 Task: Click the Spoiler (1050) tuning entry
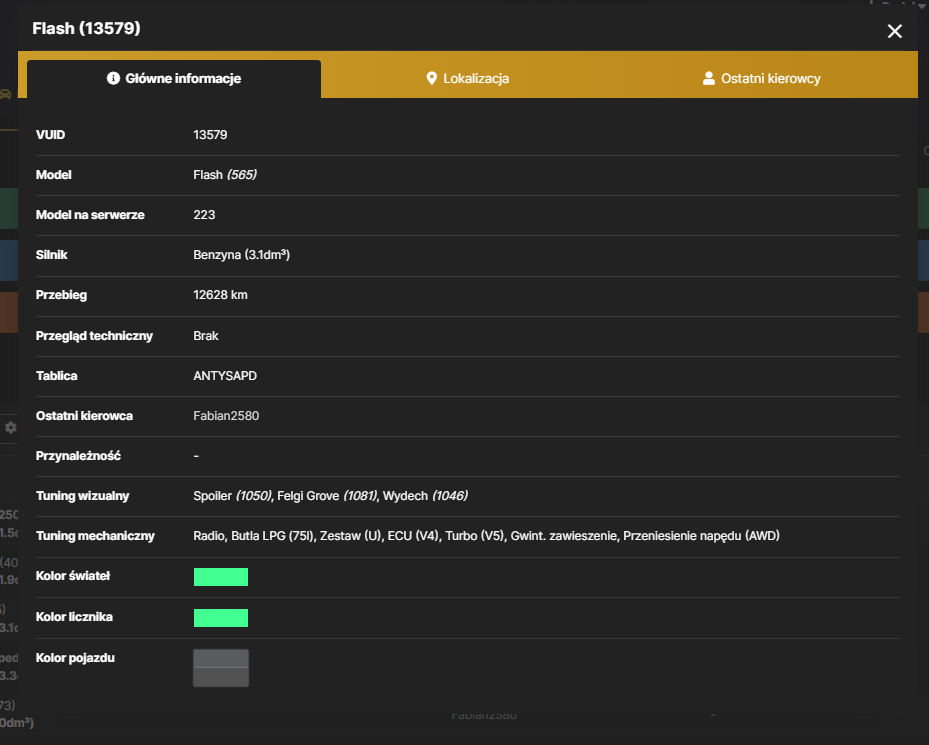click(232, 496)
